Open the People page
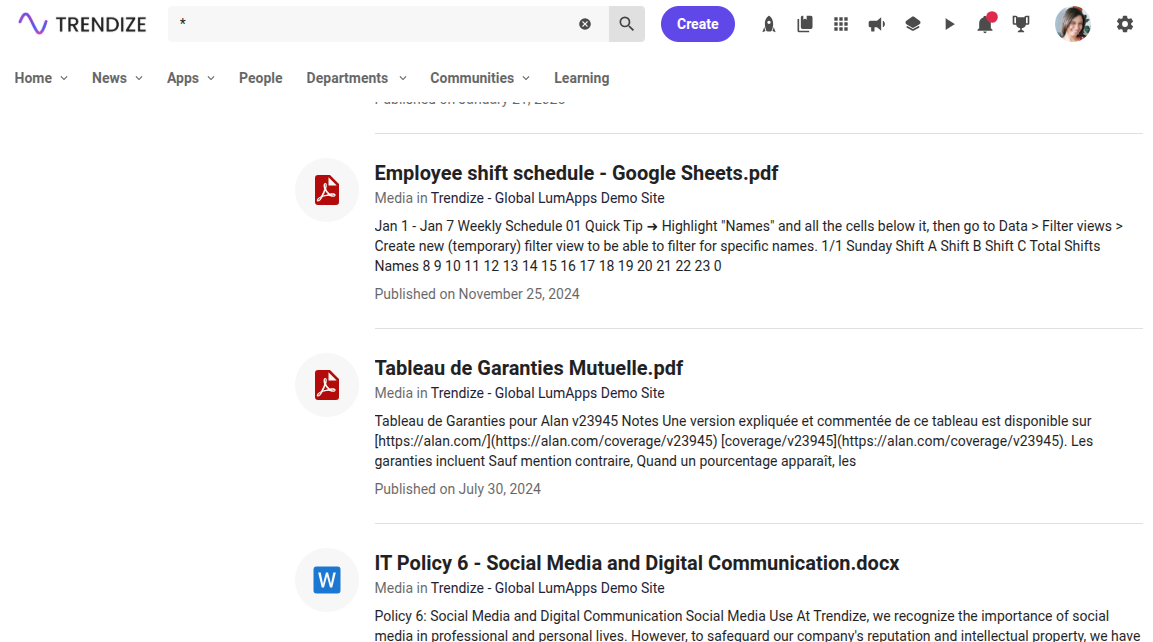The image size is (1153, 642). point(260,78)
